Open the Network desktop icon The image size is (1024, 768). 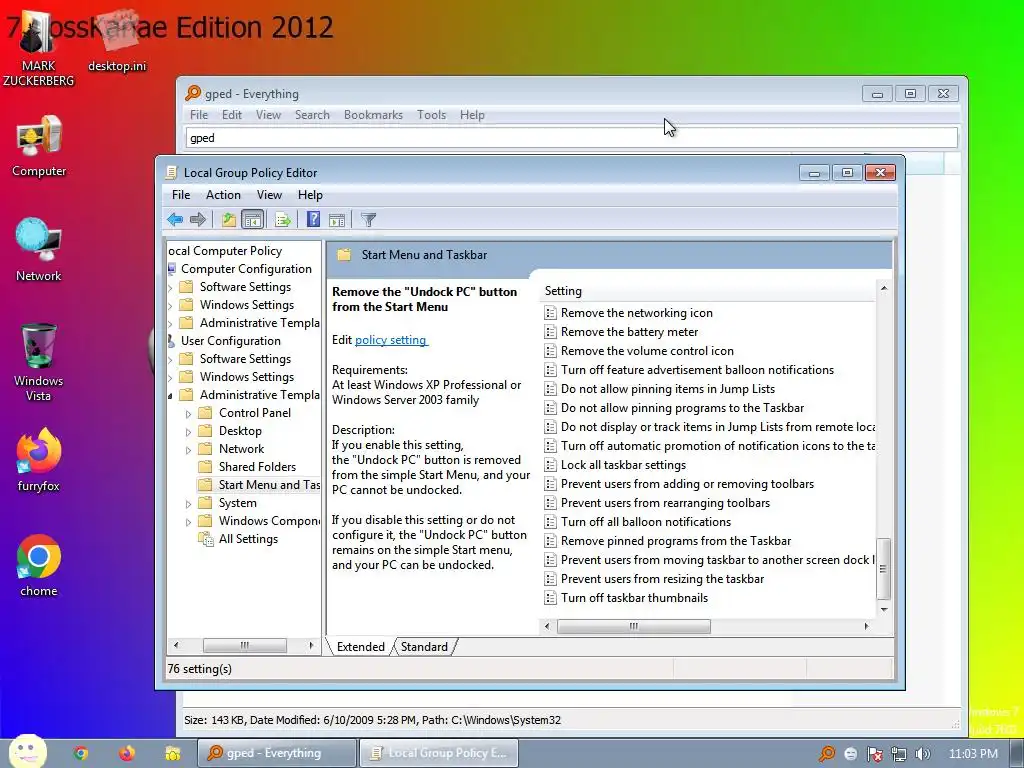pos(39,250)
